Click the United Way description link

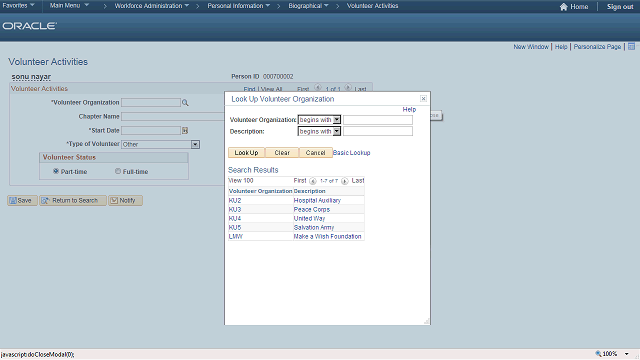(309, 218)
